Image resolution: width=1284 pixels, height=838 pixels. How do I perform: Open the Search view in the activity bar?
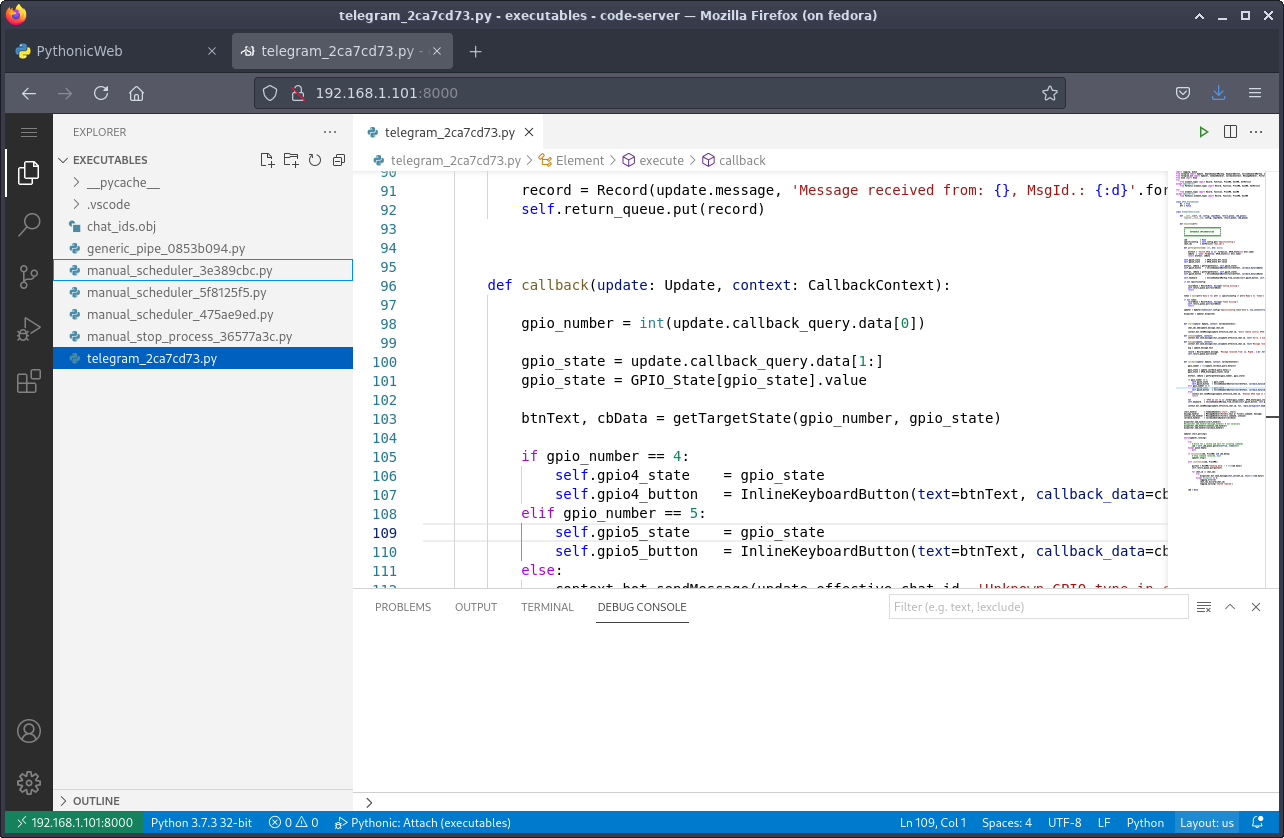click(x=28, y=224)
